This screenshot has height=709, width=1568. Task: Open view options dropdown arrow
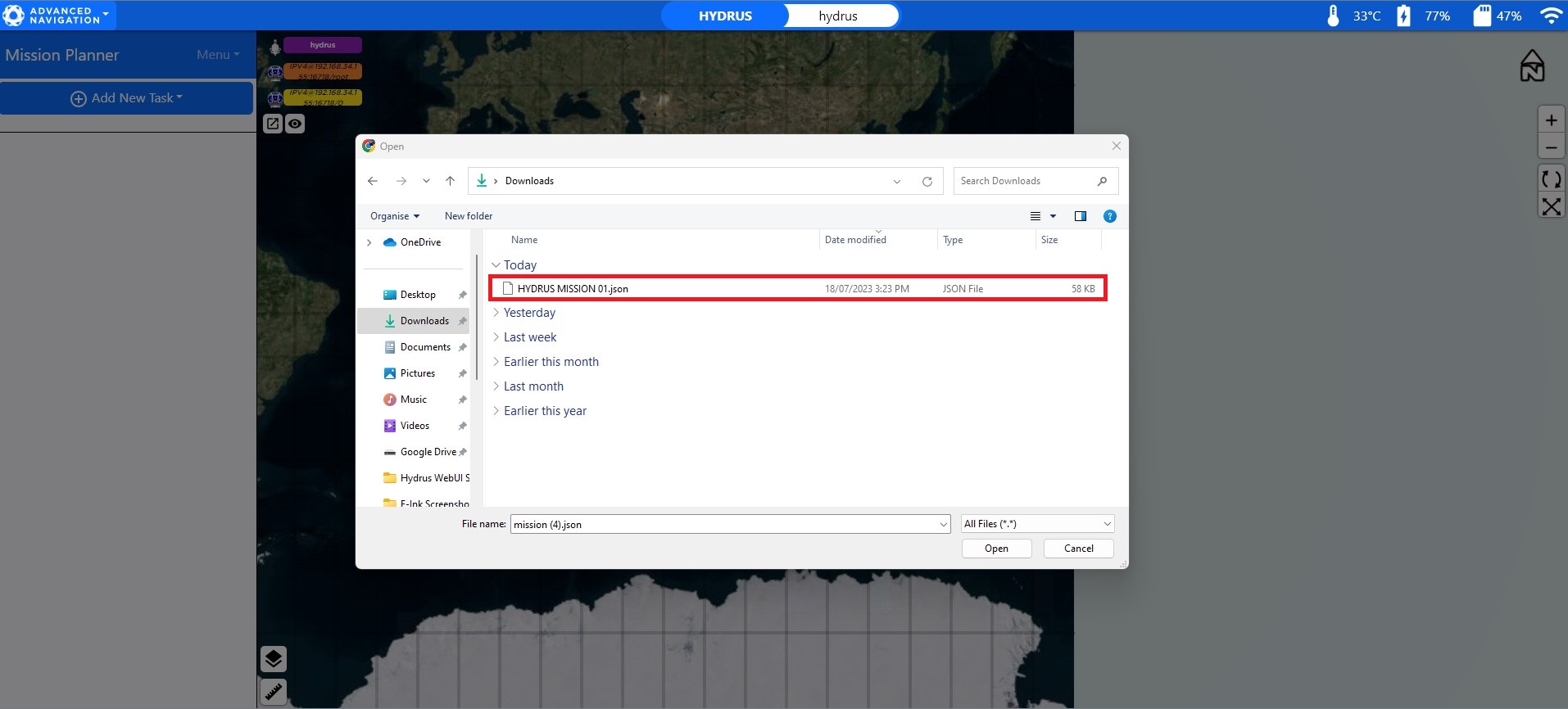click(x=1054, y=216)
